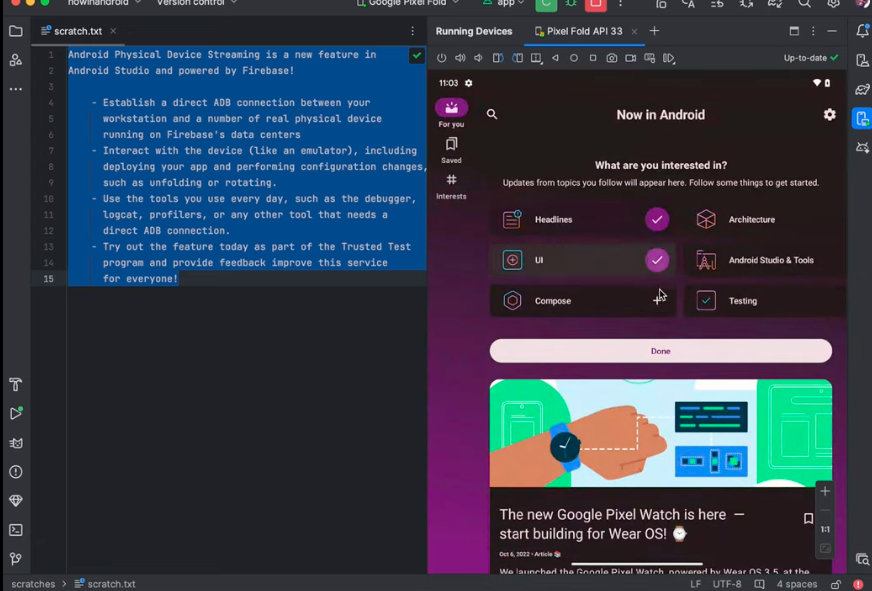The width and height of the screenshot is (872, 591).
Task: Open the Terminal tool window
Action: [x=16, y=530]
